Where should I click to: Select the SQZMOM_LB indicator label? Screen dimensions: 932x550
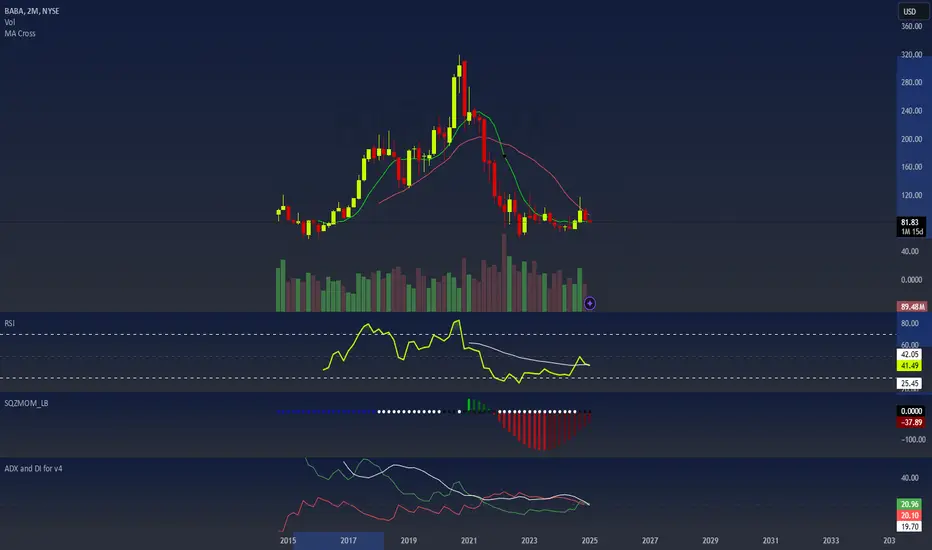[x=26, y=403]
